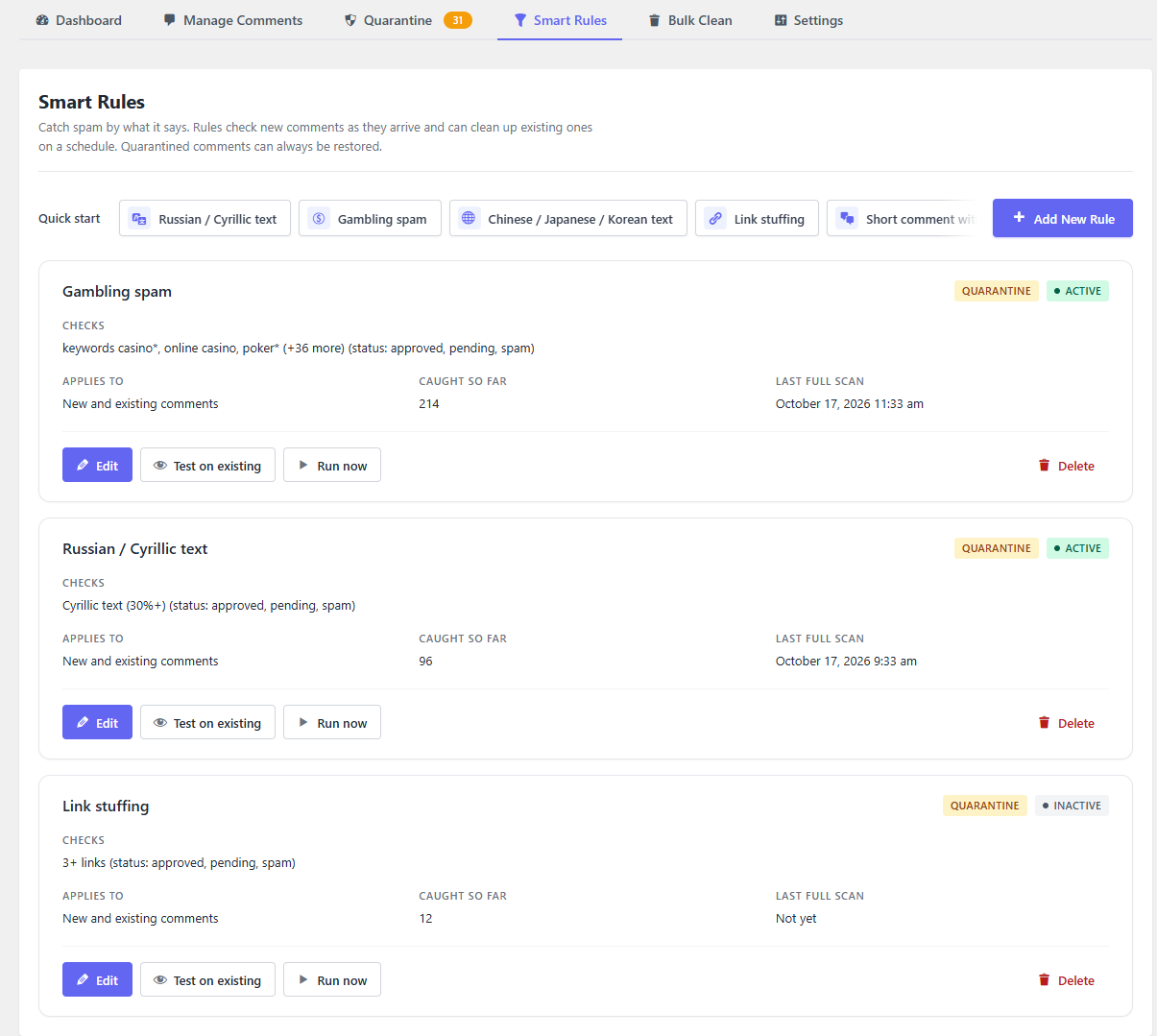The height and width of the screenshot is (1036, 1157).
Task: Open the Quarantine tab
Action: click(x=408, y=20)
